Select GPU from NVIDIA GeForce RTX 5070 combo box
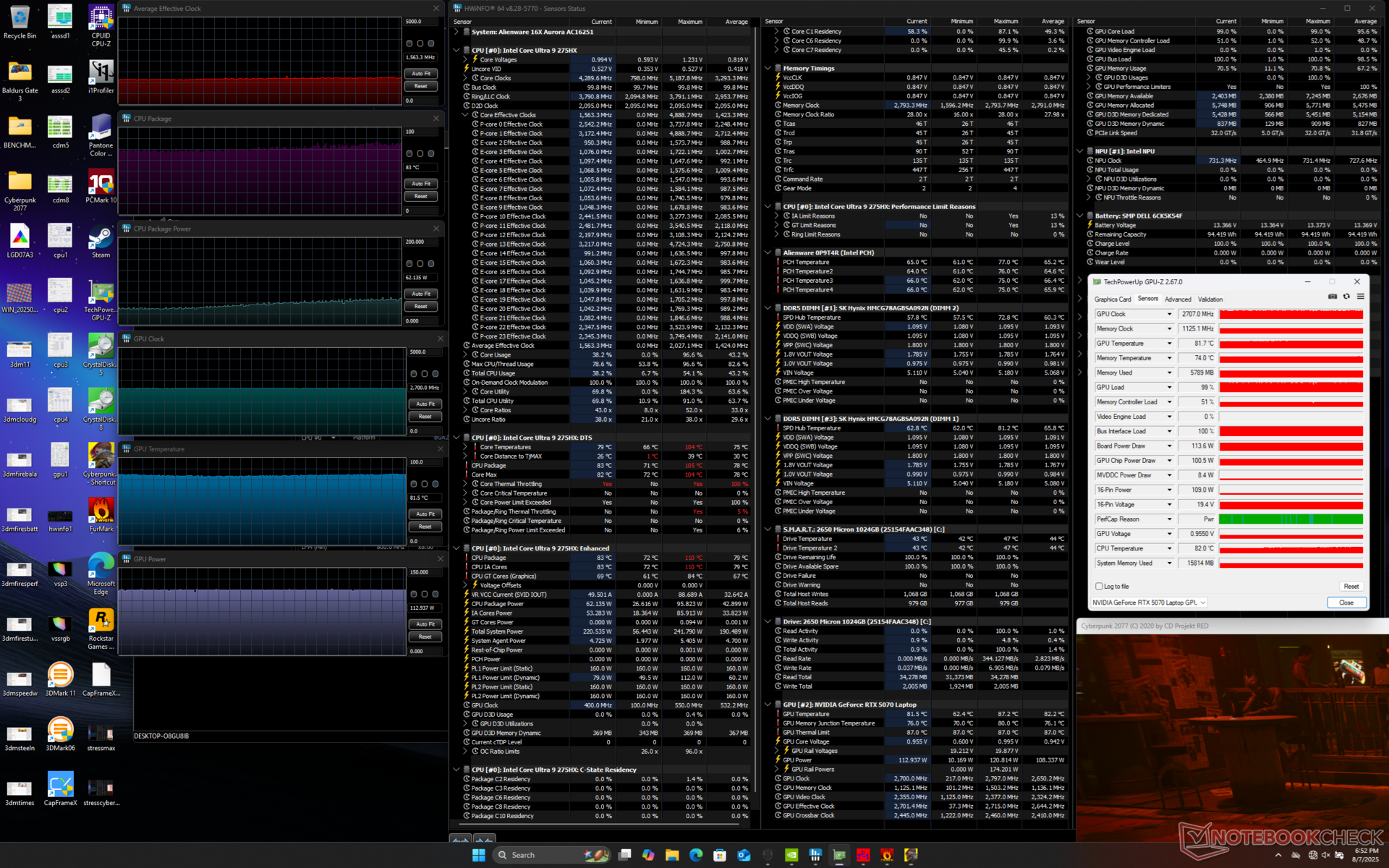This screenshot has width=1389, height=868. (x=1149, y=603)
